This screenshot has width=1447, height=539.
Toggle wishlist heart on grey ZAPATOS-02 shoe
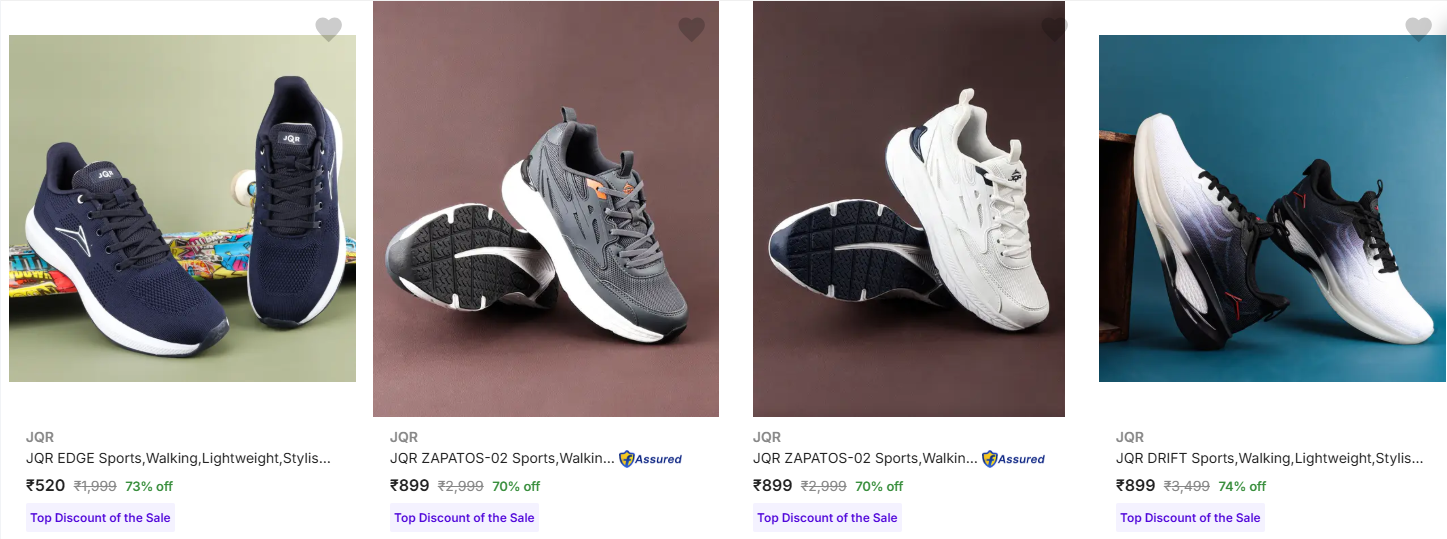click(x=692, y=29)
